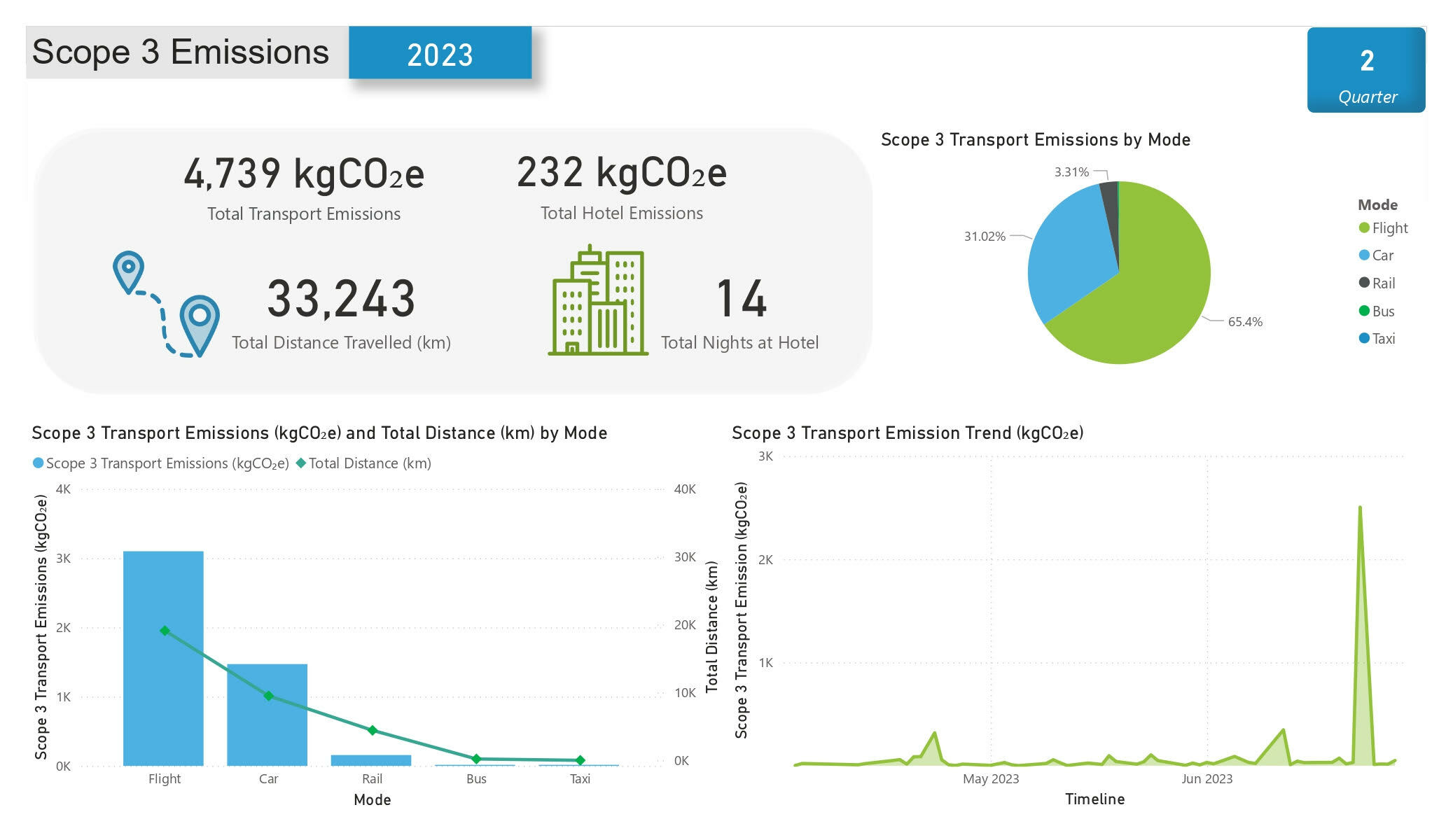Click the Flight distance diamond marker on line
This screenshot has width=1453, height=840.
coord(165,631)
